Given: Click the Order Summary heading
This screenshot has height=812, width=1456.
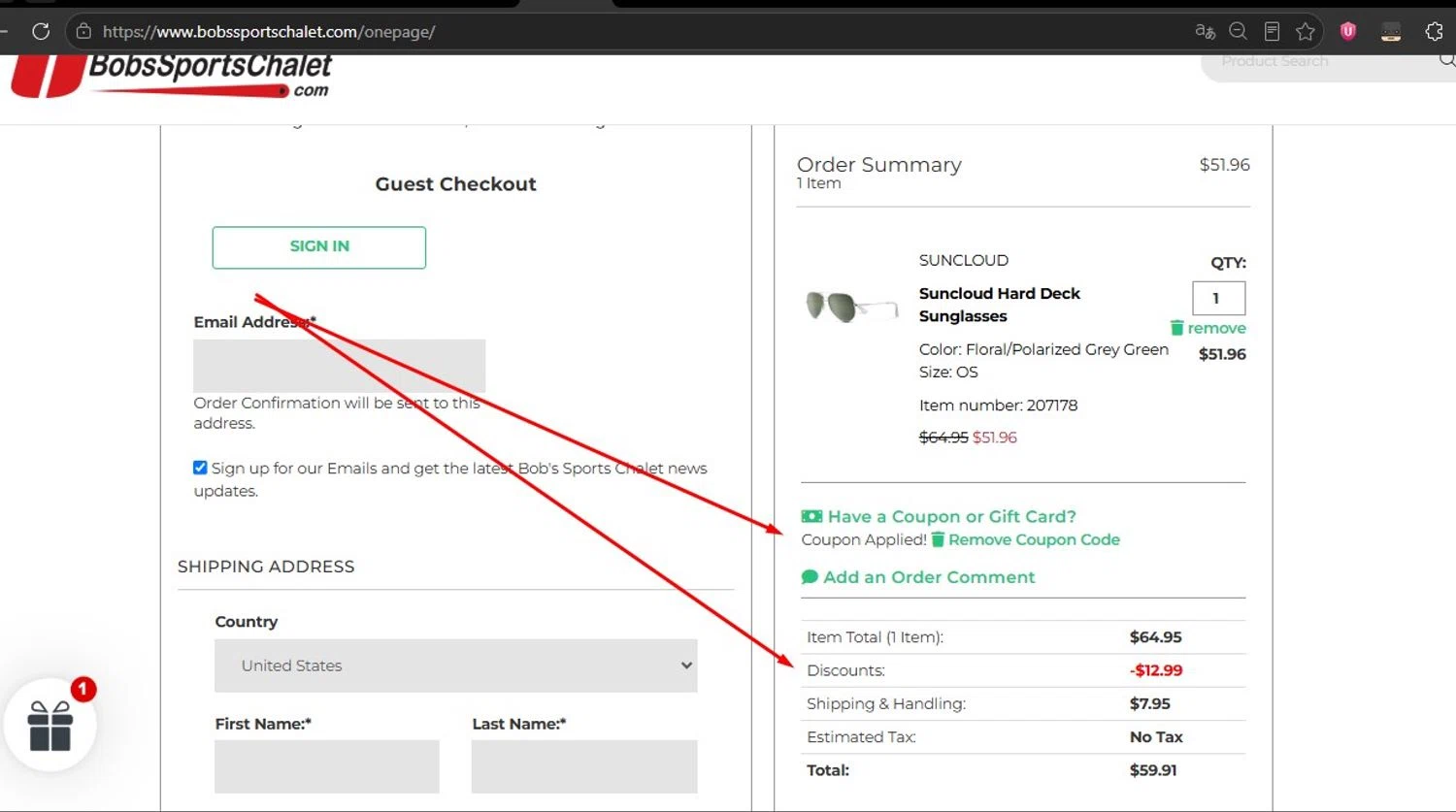Looking at the screenshot, I should tap(879, 165).
